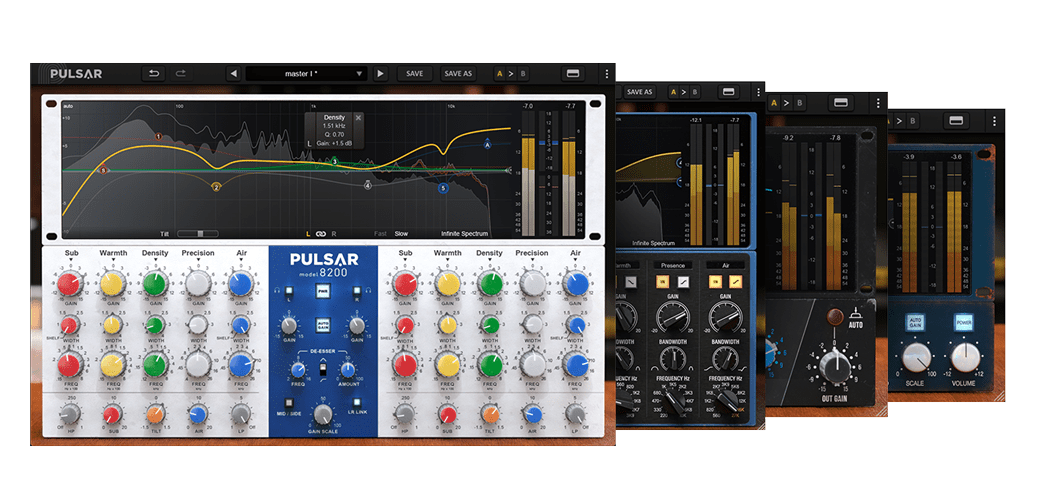The width and height of the screenshot is (1042, 501).
Task: Select EQ node 1 on the curve display
Action: pyautogui.click(x=158, y=136)
